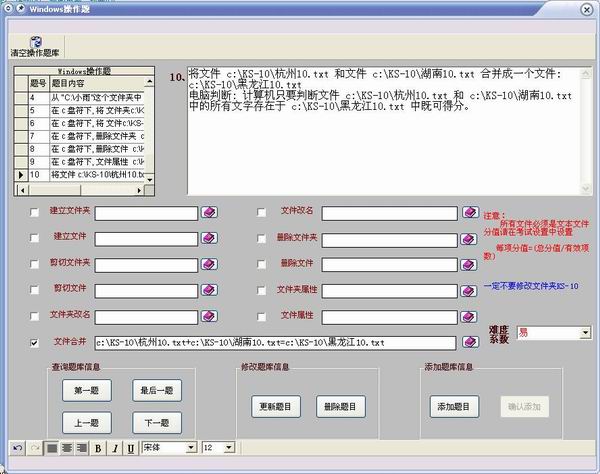Image resolution: width=600 pixels, height=474 pixels.
Task: Click the undo arrow in the bottom toolbar
Action: click(18, 448)
